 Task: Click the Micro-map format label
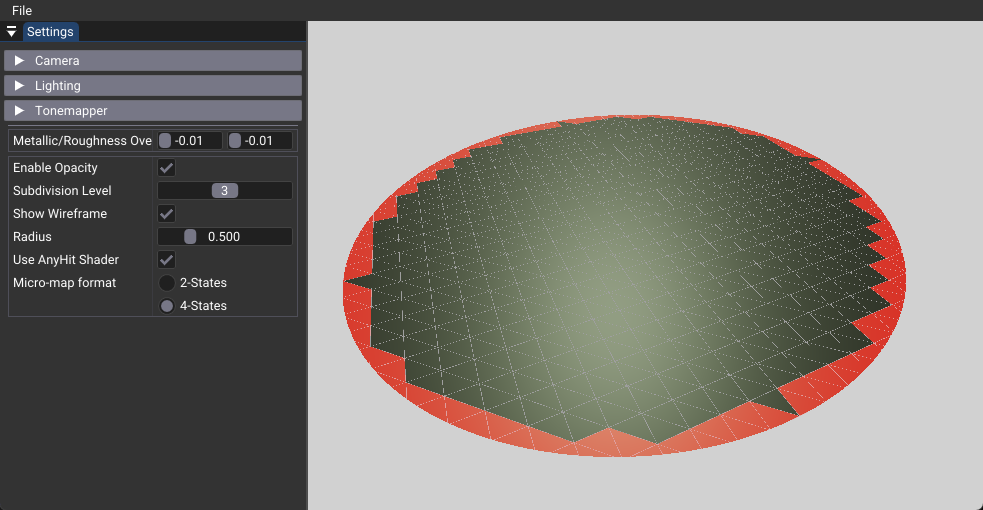[65, 283]
